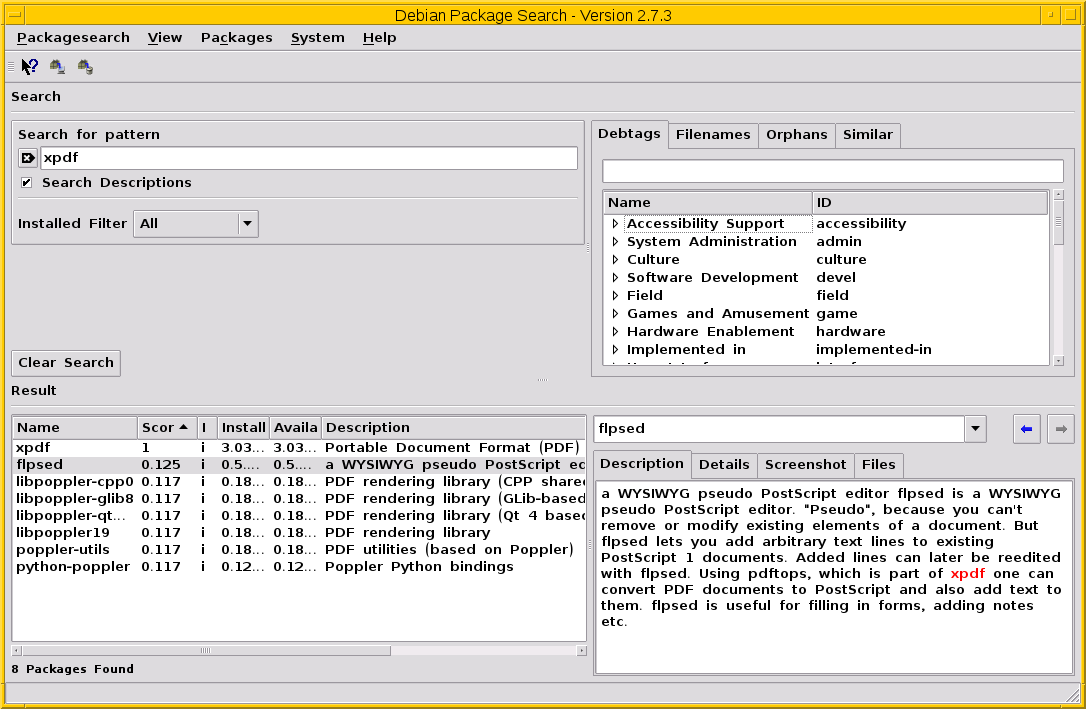Open the package name combo box dropdown
Viewport: 1086px width, 709px height.
[975, 429]
